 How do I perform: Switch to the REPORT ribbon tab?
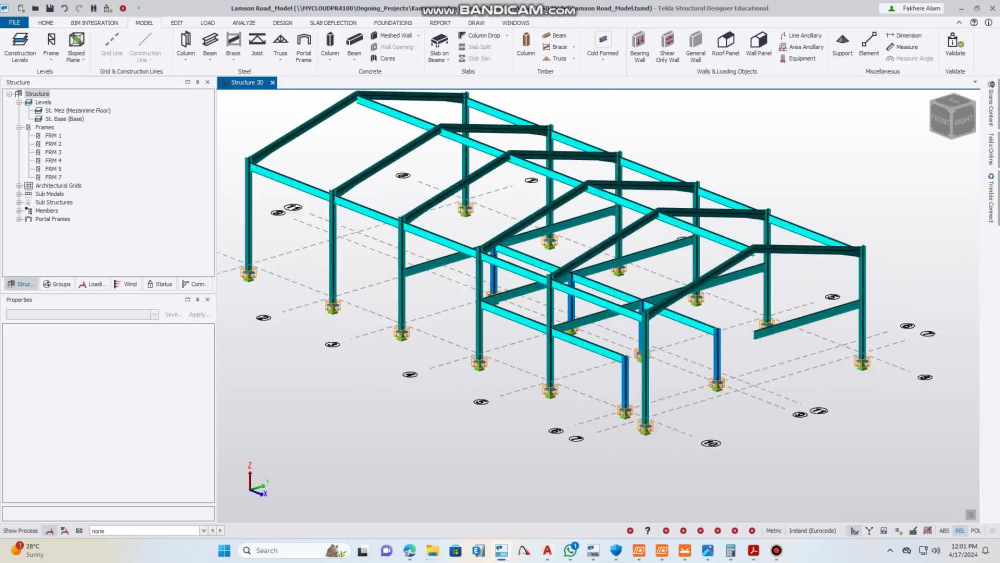click(x=440, y=22)
